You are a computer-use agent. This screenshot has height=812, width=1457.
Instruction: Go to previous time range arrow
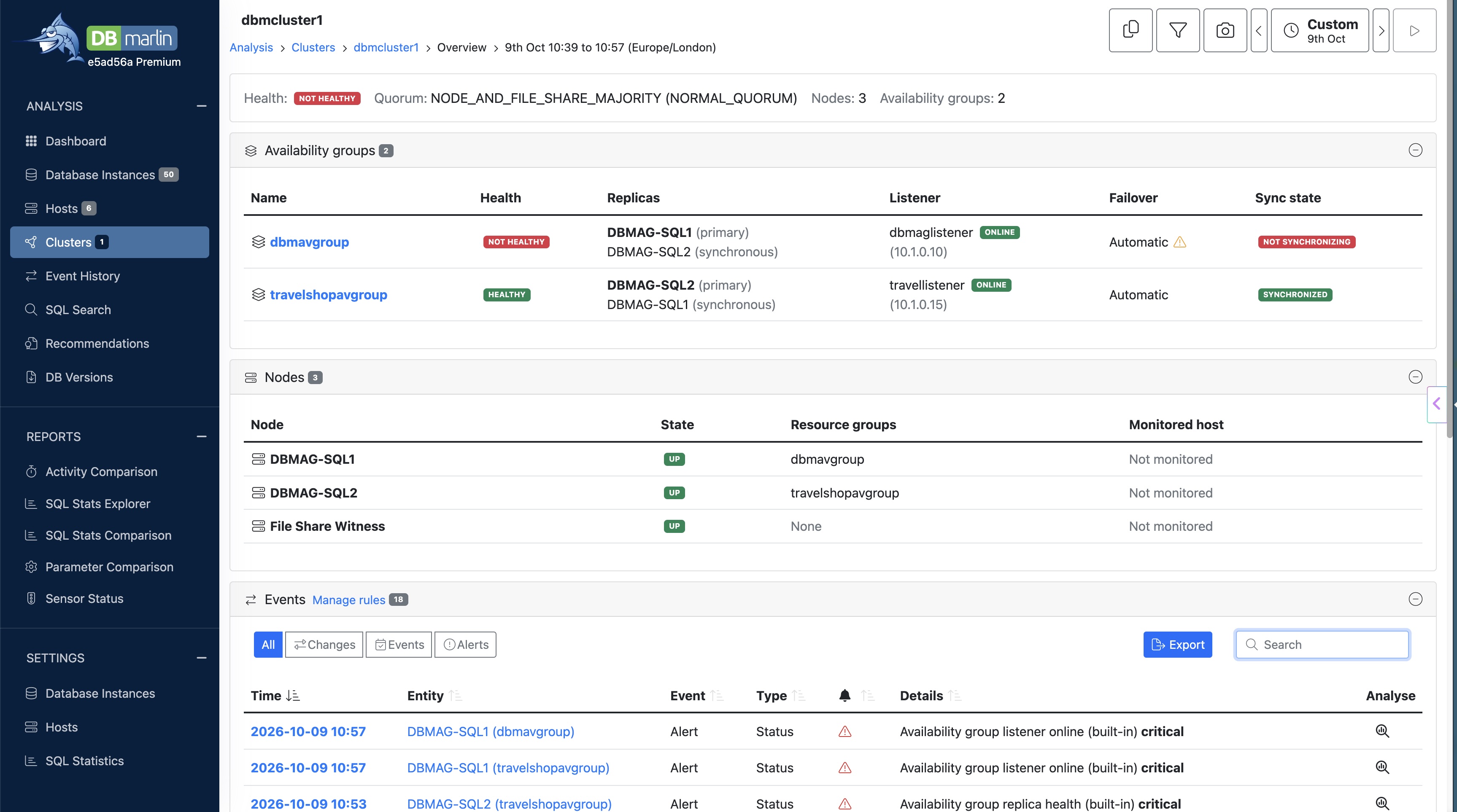pos(1258,30)
